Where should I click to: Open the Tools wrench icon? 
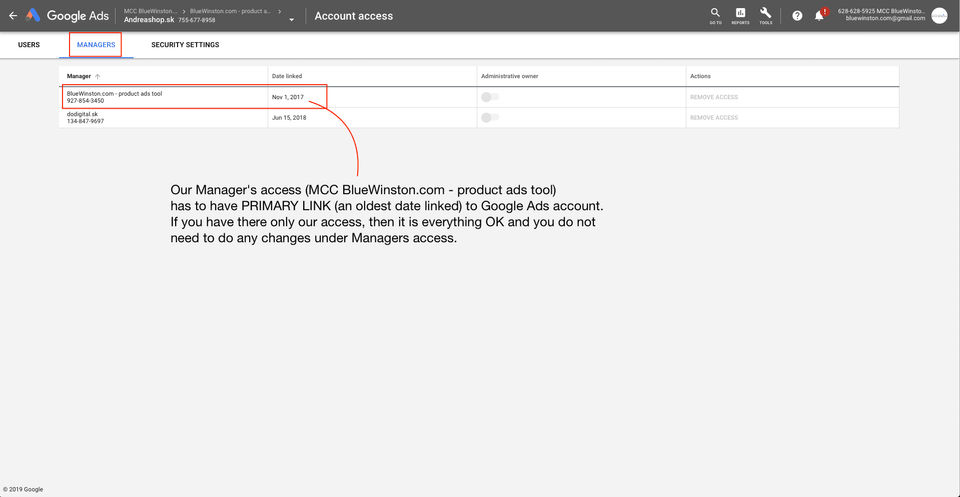click(765, 15)
